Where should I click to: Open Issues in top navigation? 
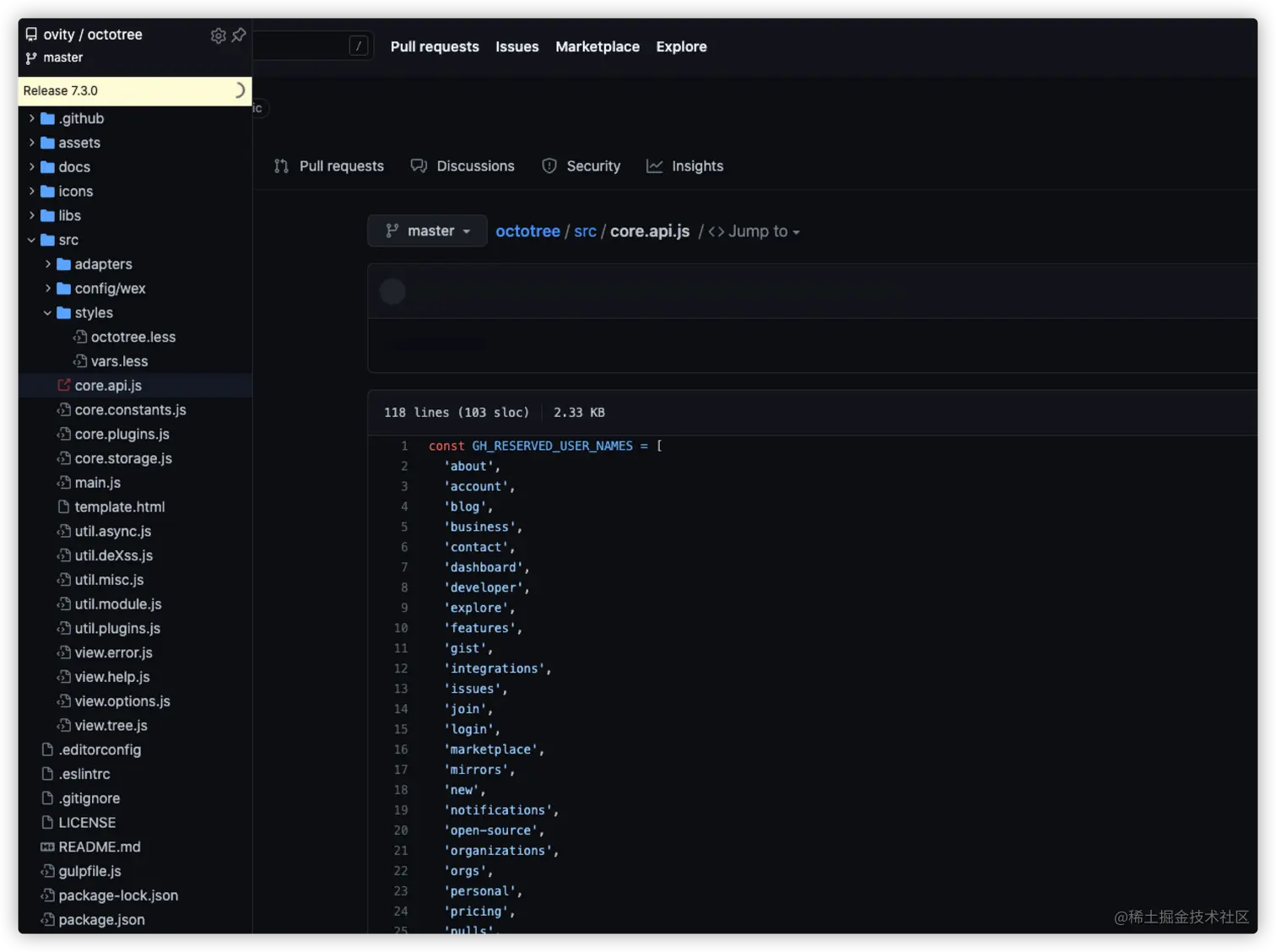517,46
